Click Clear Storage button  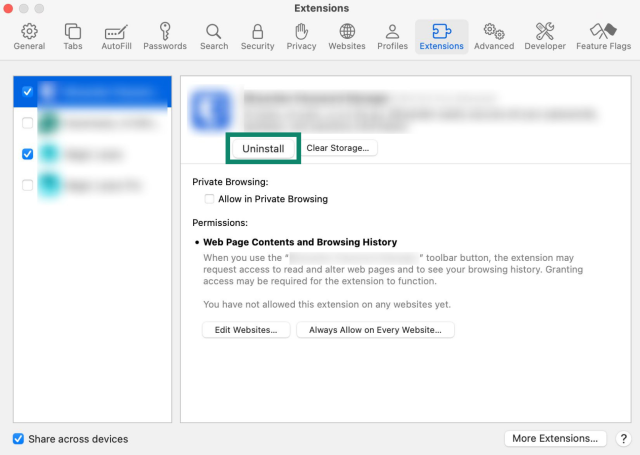coord(337,148)
